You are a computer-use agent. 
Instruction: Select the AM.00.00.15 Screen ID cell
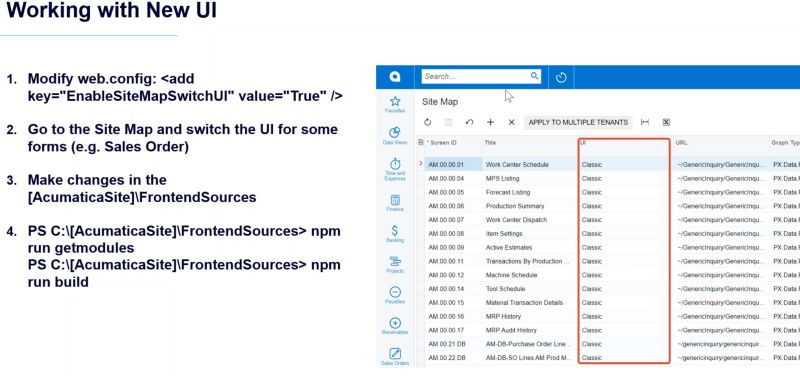point(454,303)
